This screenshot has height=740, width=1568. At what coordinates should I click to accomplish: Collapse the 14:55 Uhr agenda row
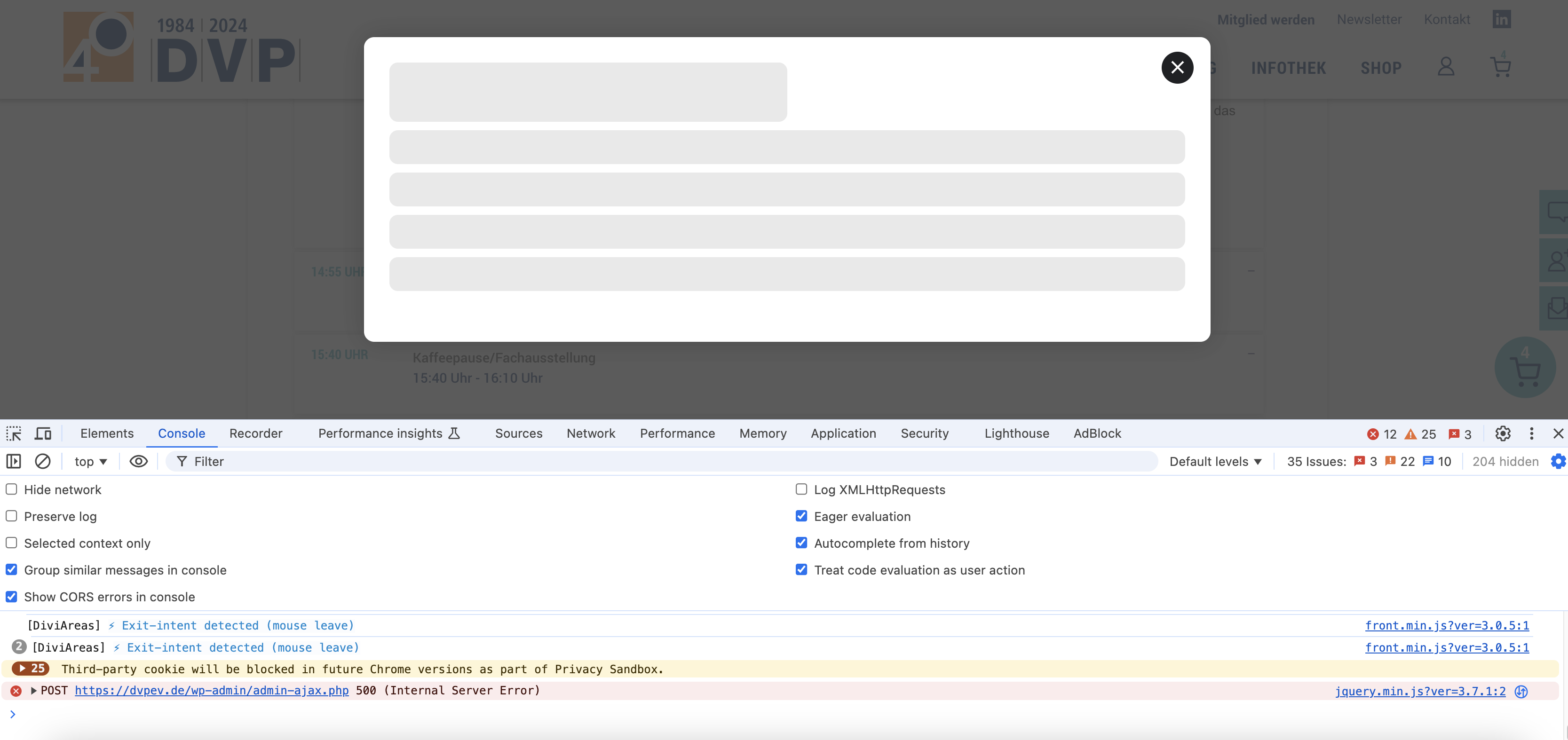click(1251, 271)
